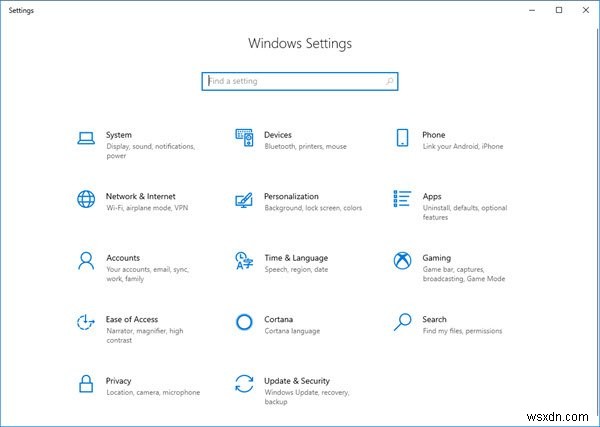Viewport: 600px width, 427px height.
Task: Click the System laptop icon
Action: click(86, 137)
